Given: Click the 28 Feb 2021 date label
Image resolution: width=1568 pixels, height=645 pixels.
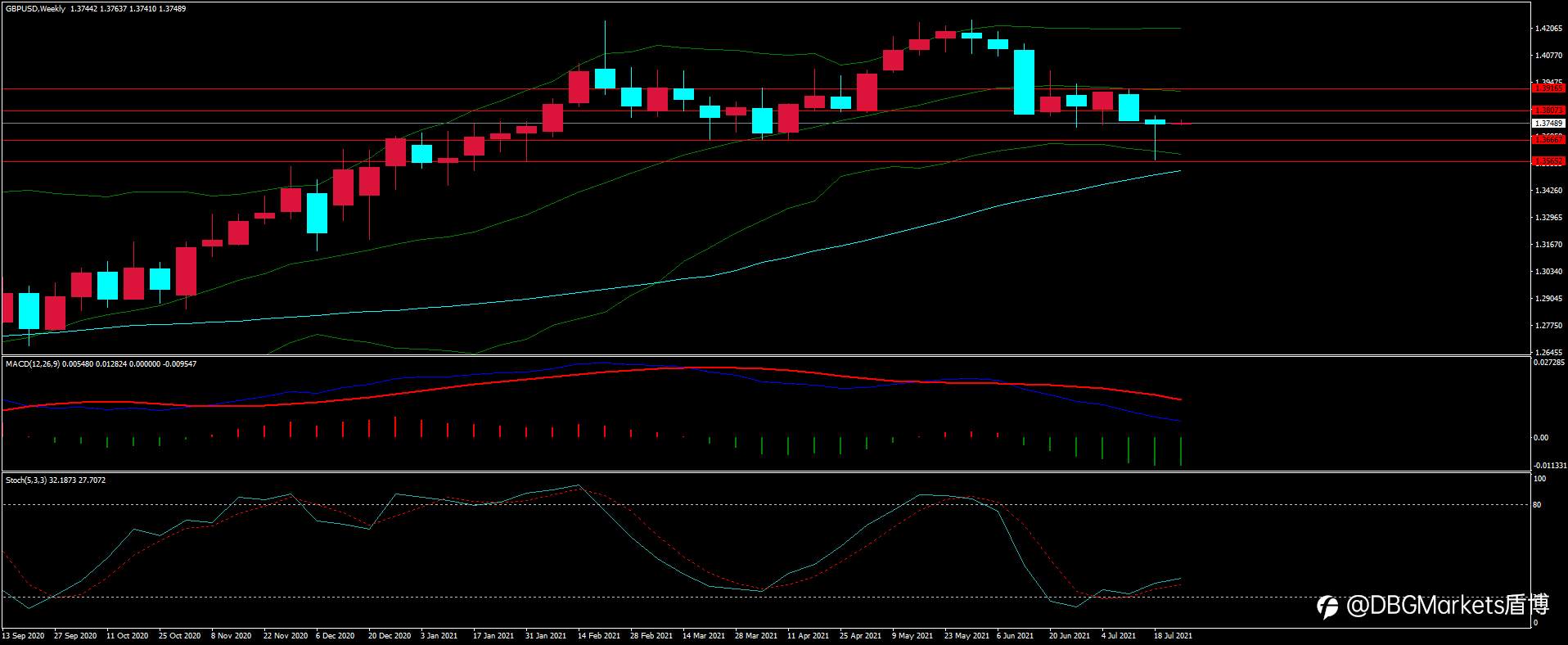Looking at the screenshot, I should (x=651, y=636).
